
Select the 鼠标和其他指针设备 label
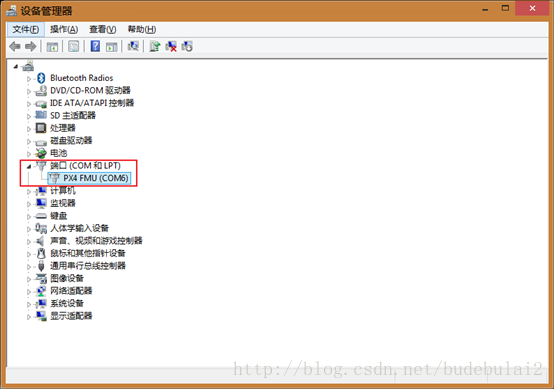[88, 253]
